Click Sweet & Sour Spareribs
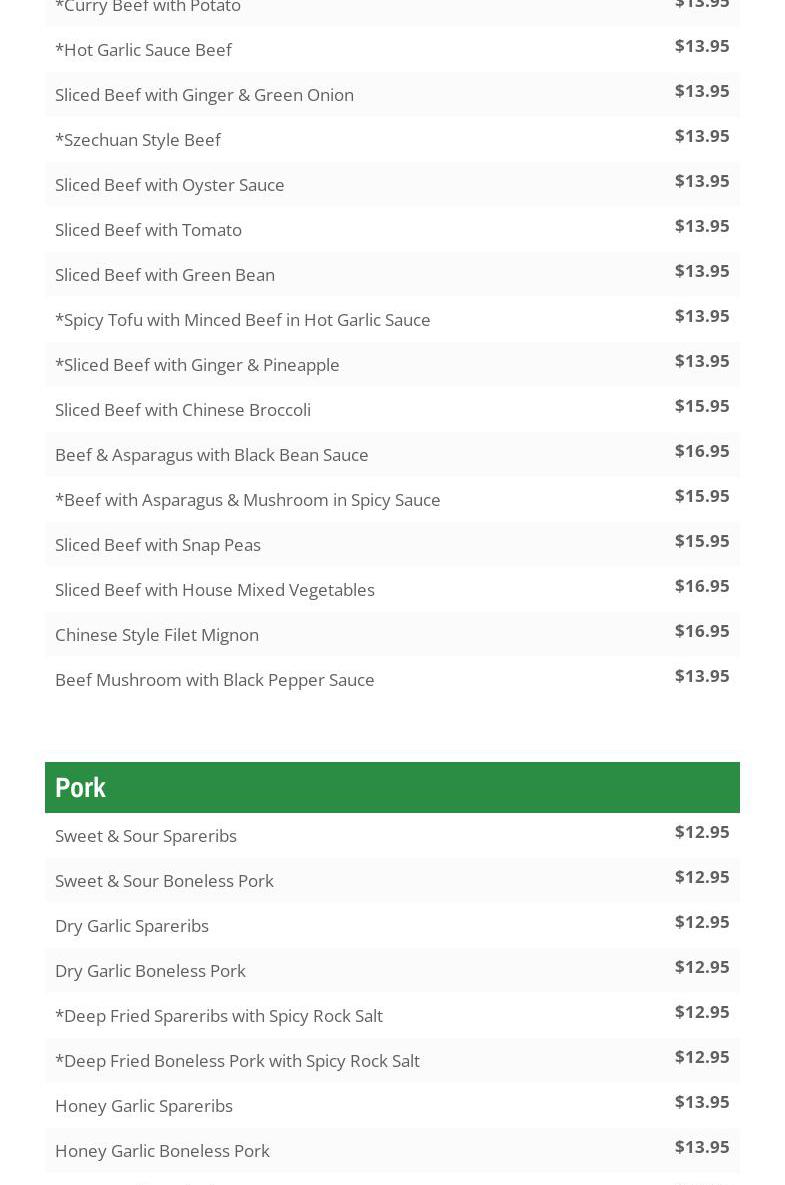The image size is (785, 1185). (146, 836)
